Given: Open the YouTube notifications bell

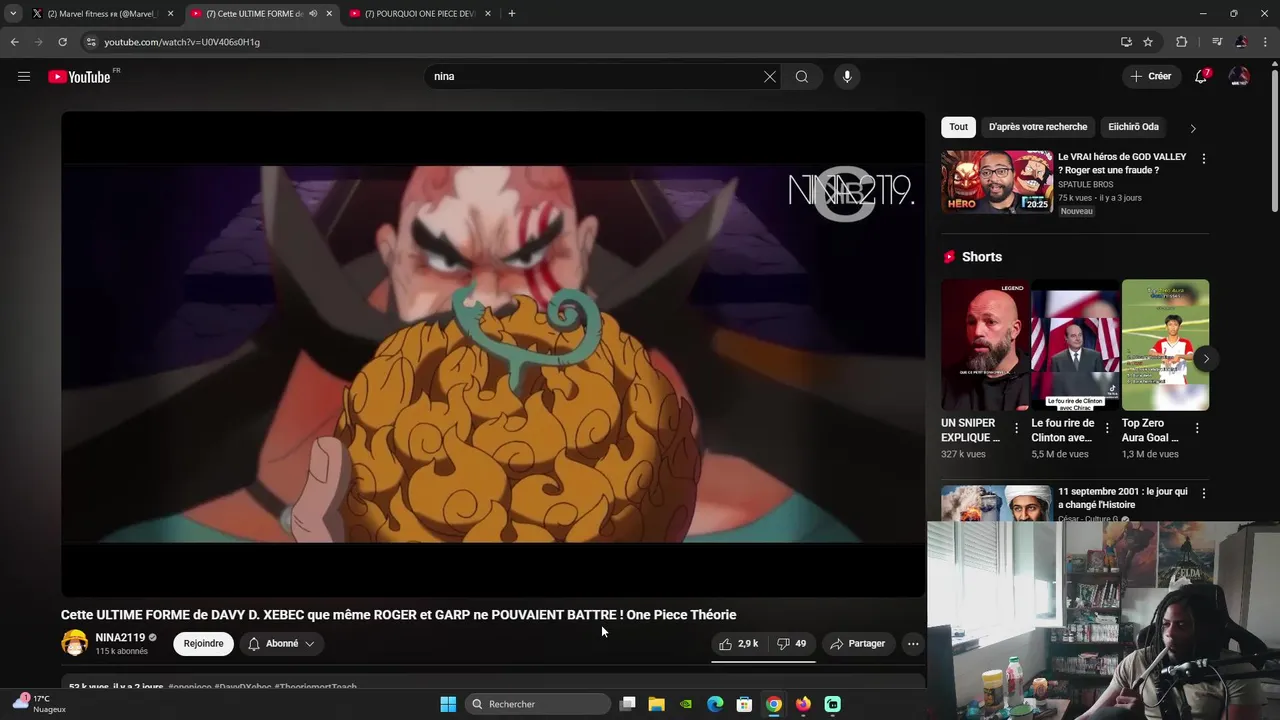Looking at the screenshot, I should click(x=1201, y=76).
